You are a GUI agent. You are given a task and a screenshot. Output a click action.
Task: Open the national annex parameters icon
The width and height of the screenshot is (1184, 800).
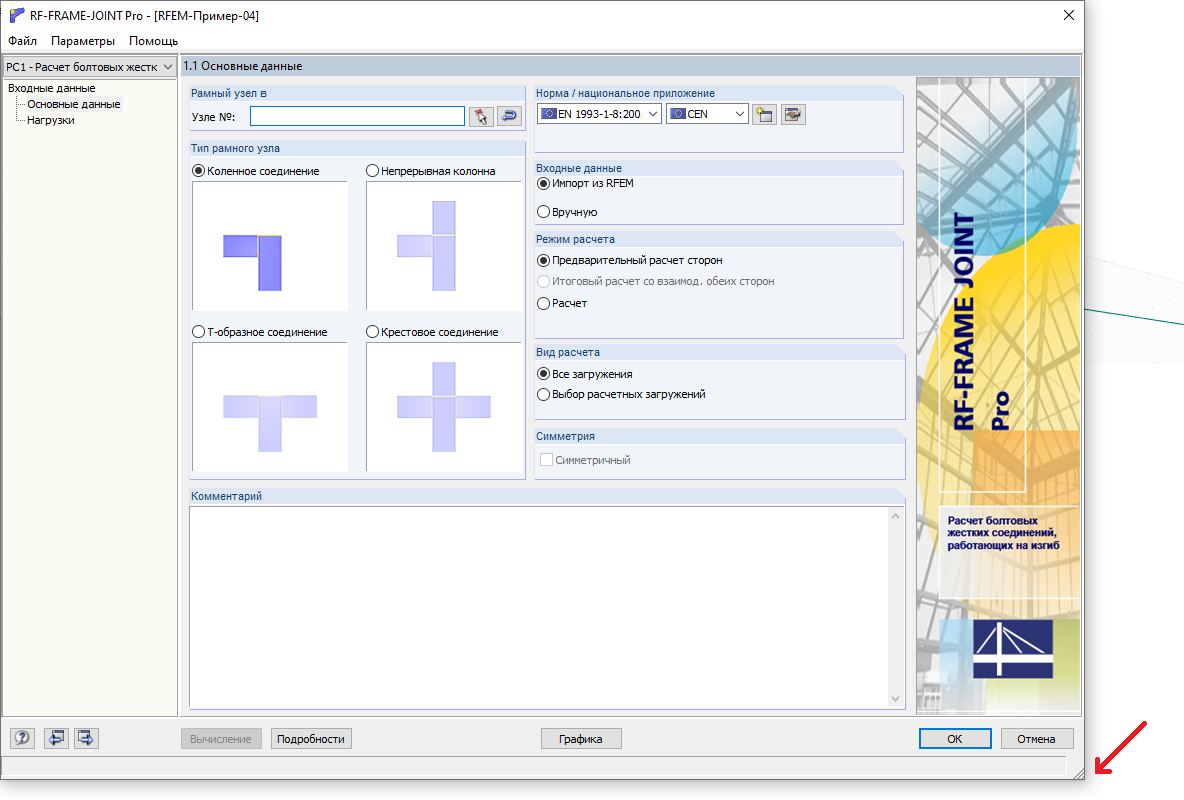pyautogui.click(x=793, y=114)
